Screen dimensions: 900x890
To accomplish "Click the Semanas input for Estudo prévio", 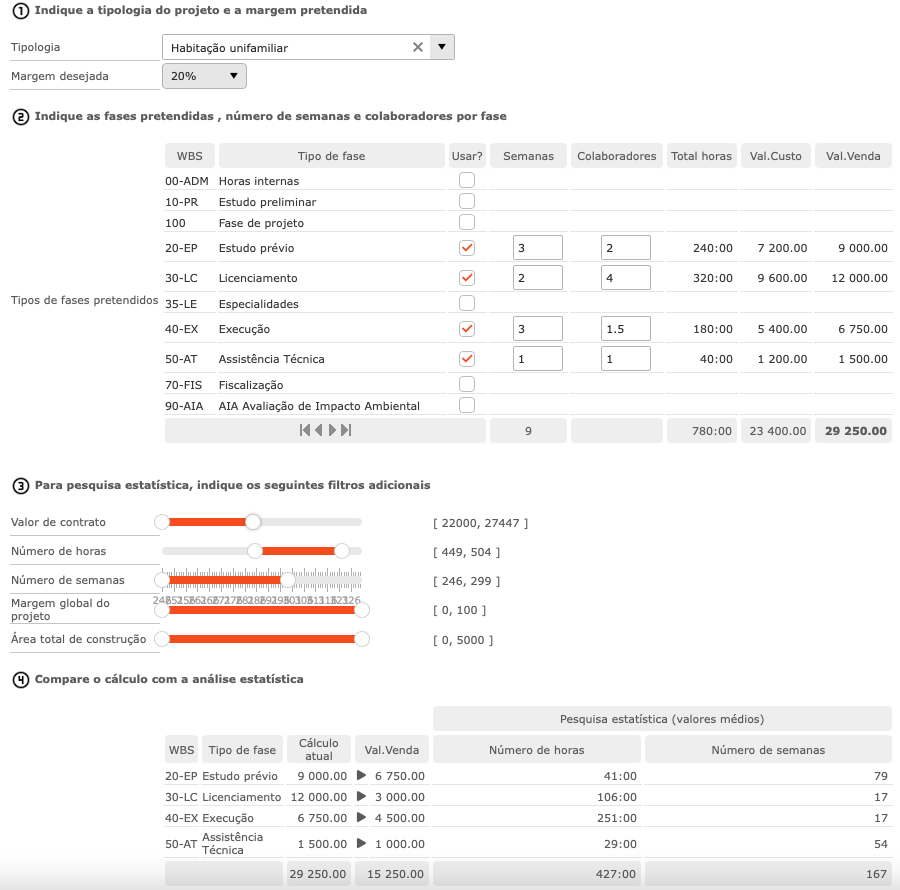I will click(x=537, y=247).
